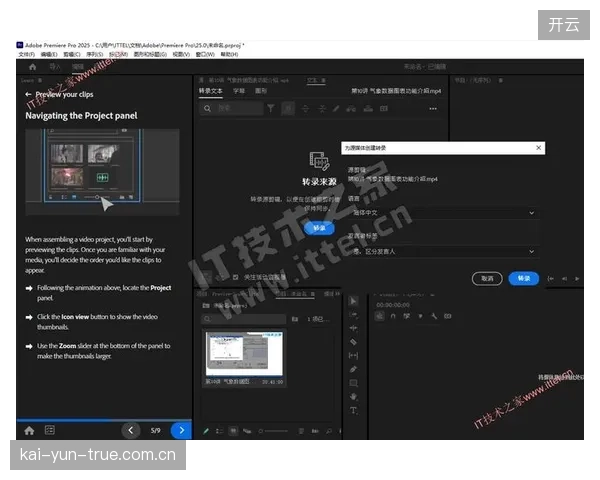The width and height of the screenshot is (600, 480).
Task: Click the filter funnel in Text panel
Action: click(x=271, y=109)
